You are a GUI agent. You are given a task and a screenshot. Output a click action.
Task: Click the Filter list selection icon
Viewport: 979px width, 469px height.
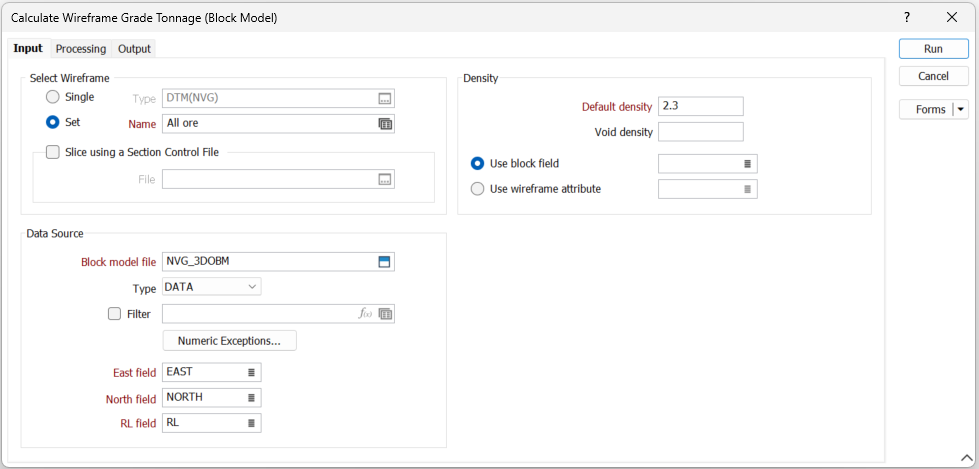point(385,314)
